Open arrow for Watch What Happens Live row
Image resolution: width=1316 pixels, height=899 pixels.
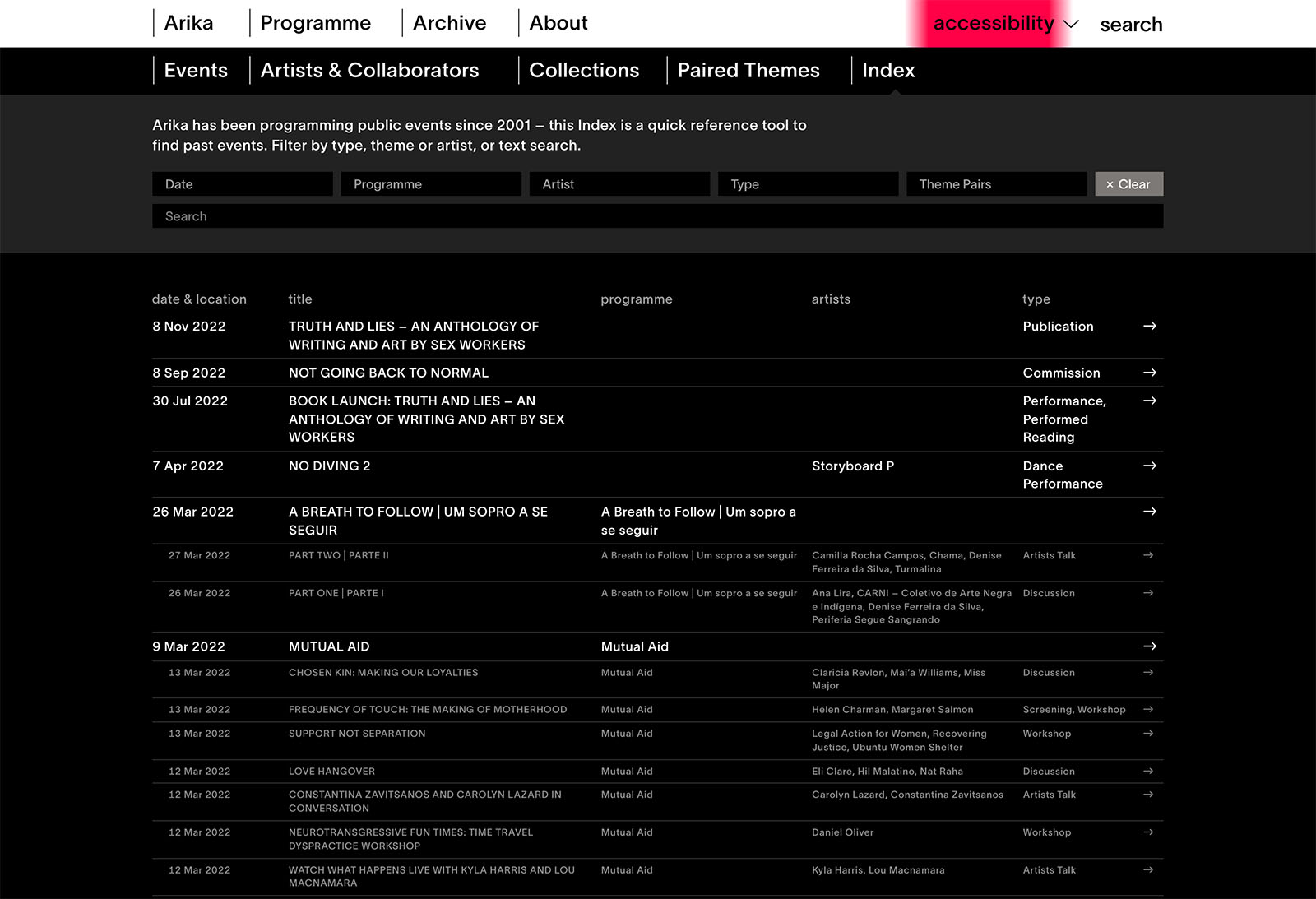click(x=1148, y=870)
